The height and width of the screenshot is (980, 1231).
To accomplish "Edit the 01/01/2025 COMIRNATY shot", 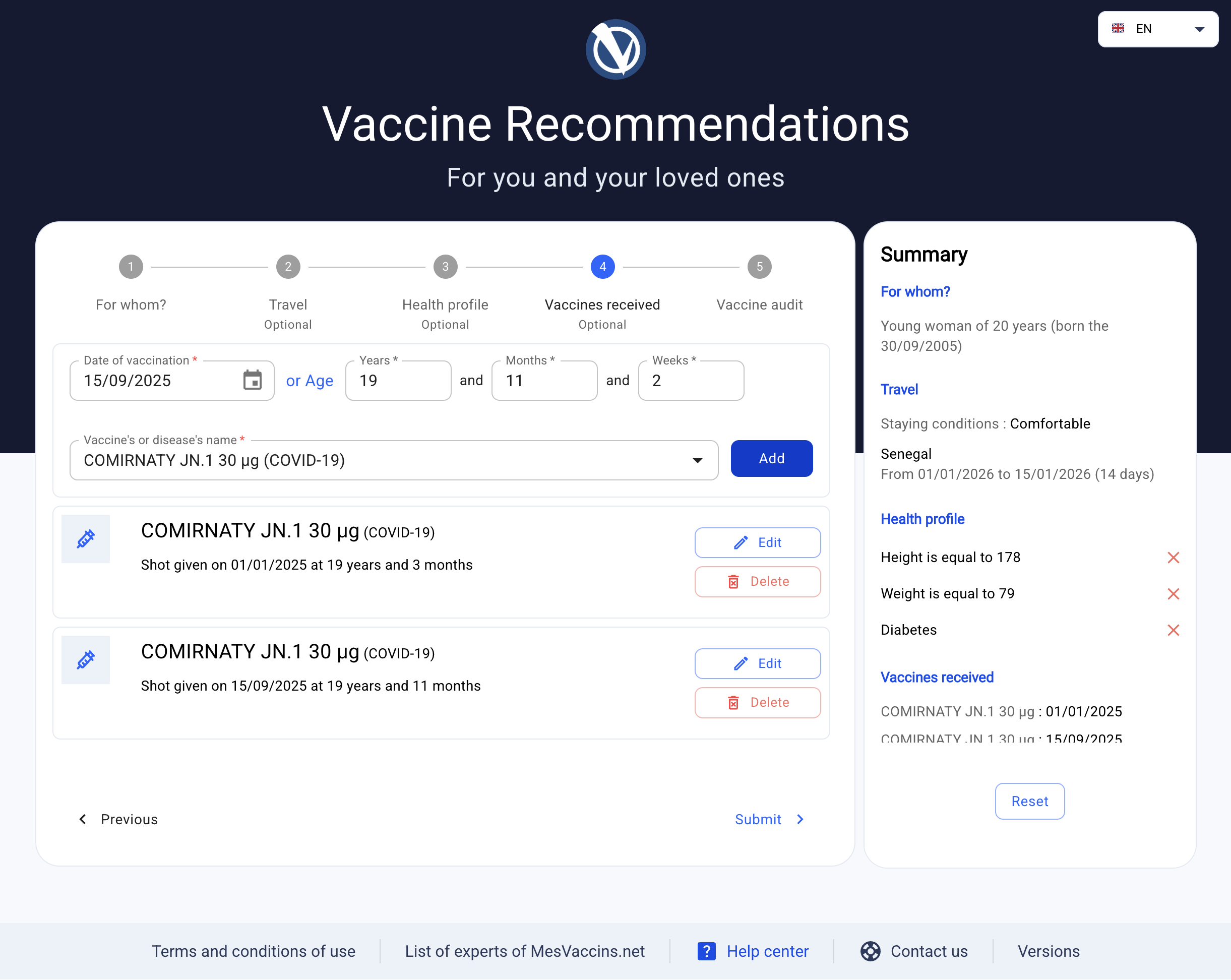I will click(x=758, y=542).
